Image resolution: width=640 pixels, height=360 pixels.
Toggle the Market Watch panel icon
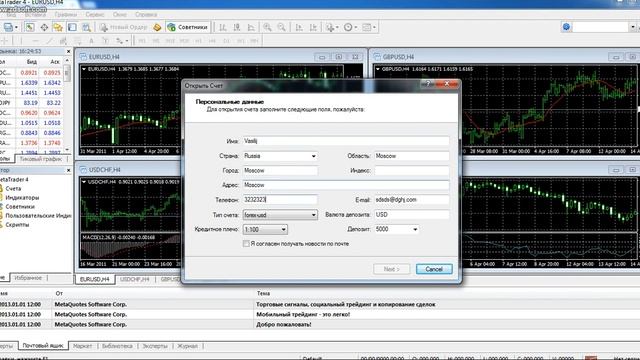coord(30,27)
